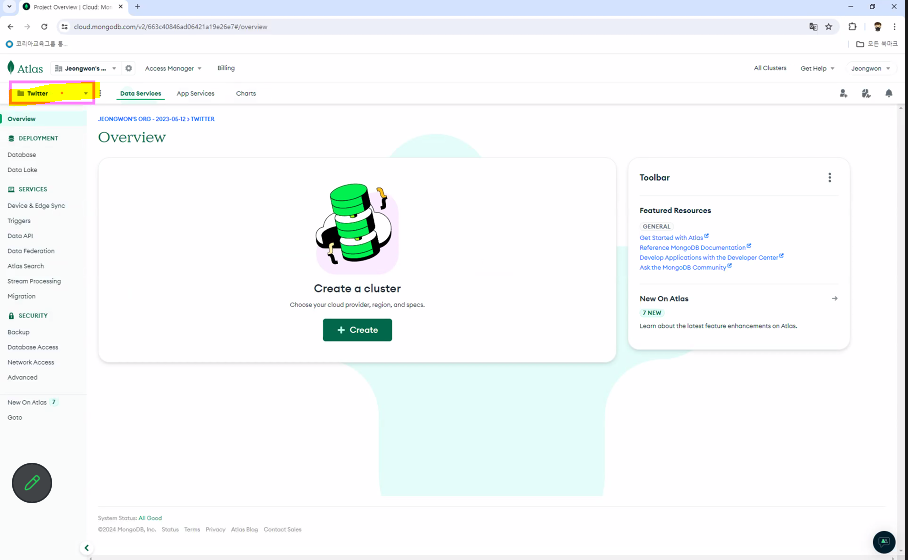Expand Jeongwon's organization dropdown
The height and width of the screenshot is (560, 908).
pyautogui.click(x=86, y=68)
